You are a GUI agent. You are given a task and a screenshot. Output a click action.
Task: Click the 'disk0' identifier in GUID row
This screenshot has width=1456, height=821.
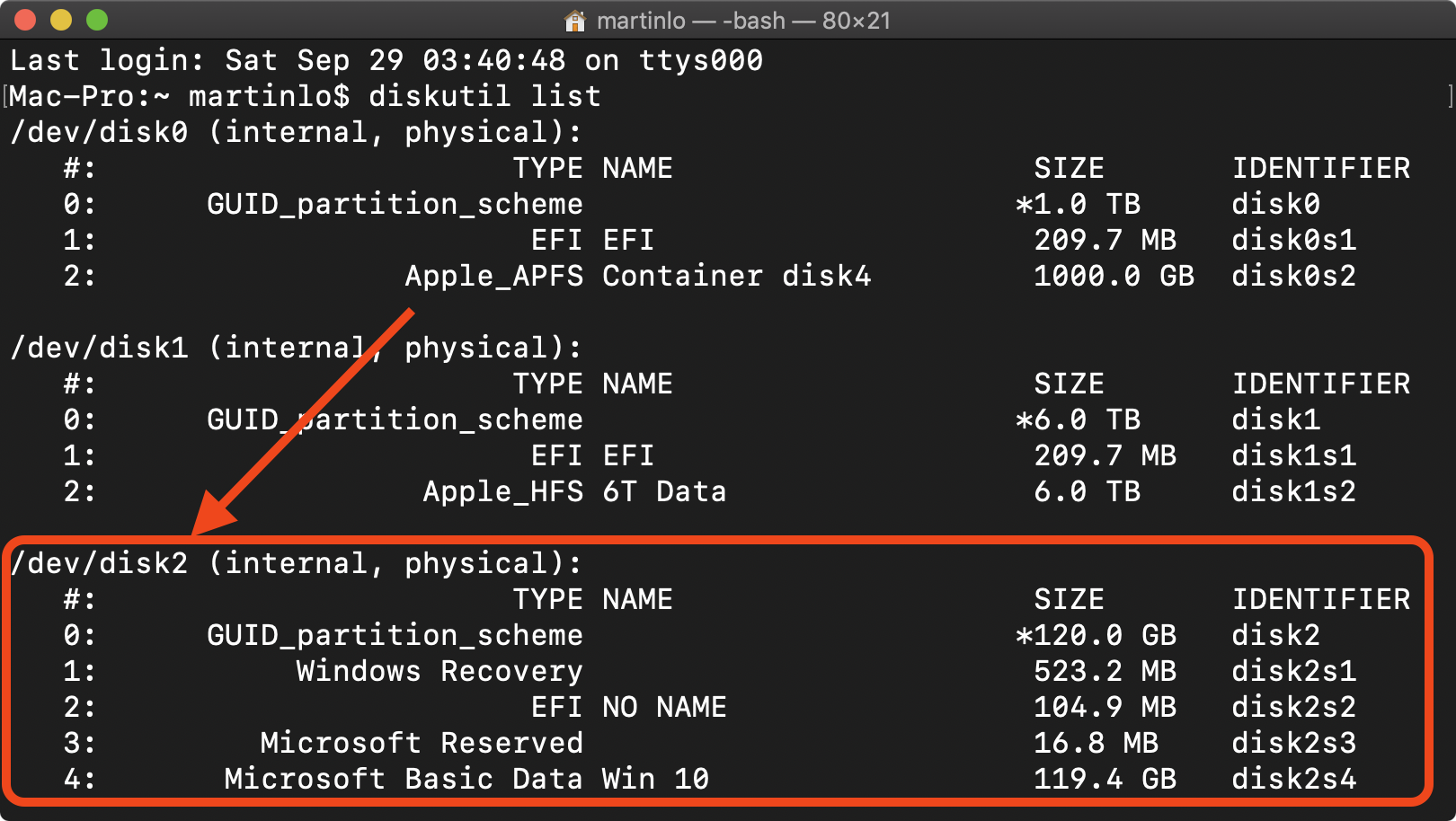(x=1275, y=204)
